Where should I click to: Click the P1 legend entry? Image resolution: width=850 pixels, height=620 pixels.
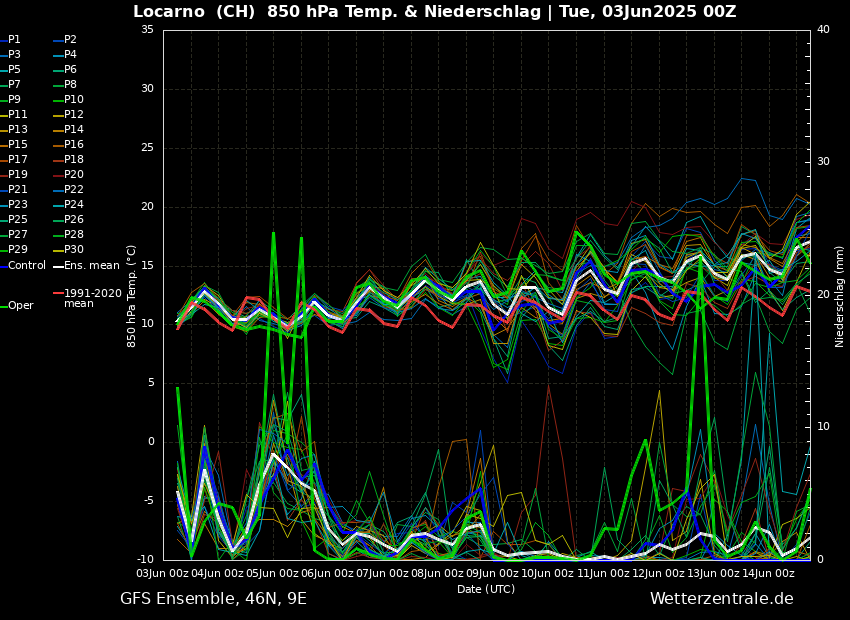tap(11, 40)
